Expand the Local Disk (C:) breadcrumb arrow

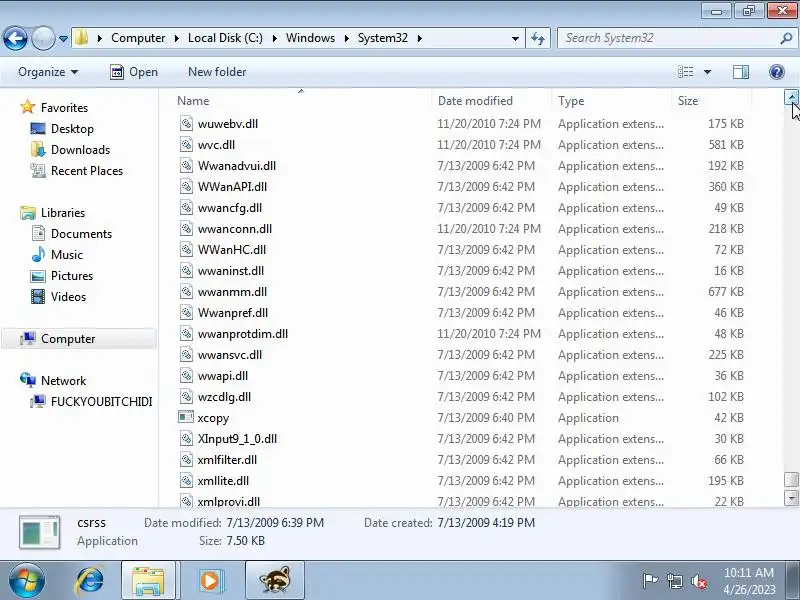pos(274,38)
